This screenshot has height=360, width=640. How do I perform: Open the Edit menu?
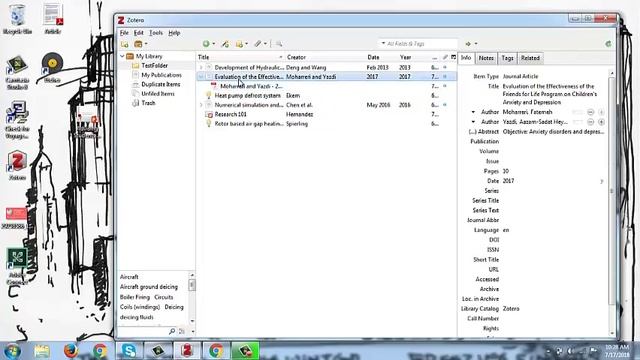139,33
